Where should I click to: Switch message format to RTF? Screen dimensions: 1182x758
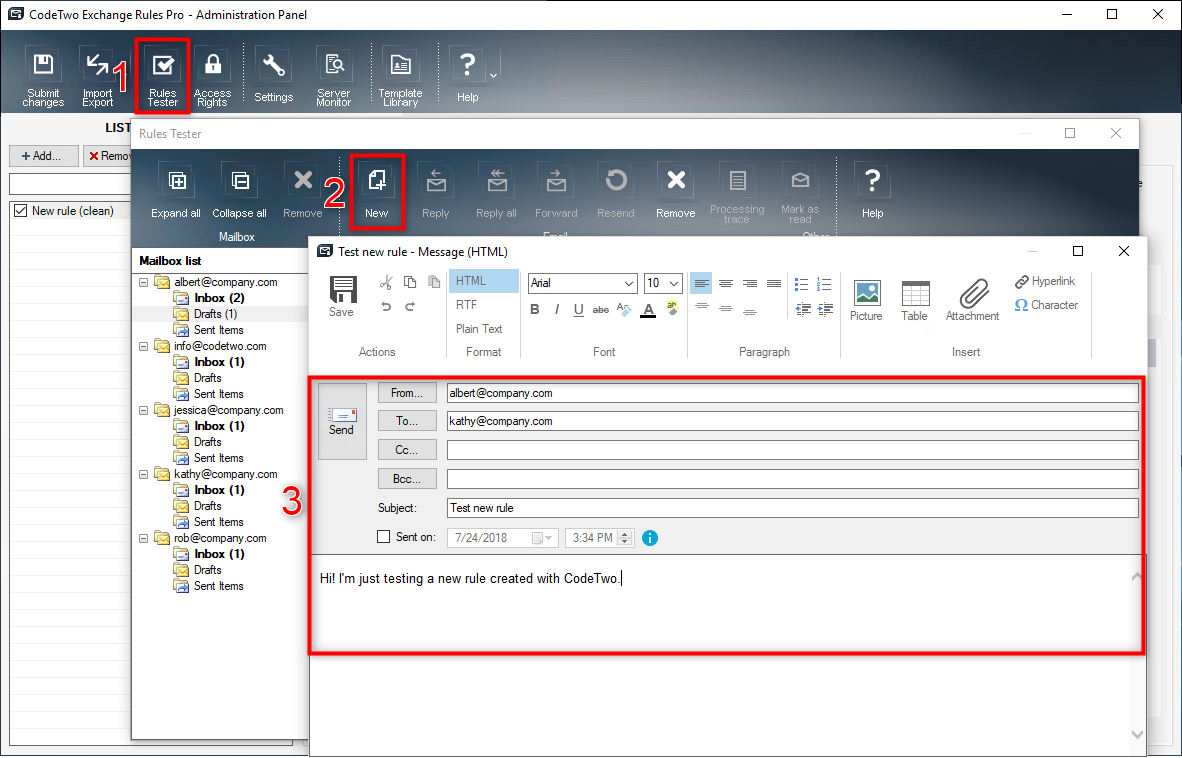[466, 305]
